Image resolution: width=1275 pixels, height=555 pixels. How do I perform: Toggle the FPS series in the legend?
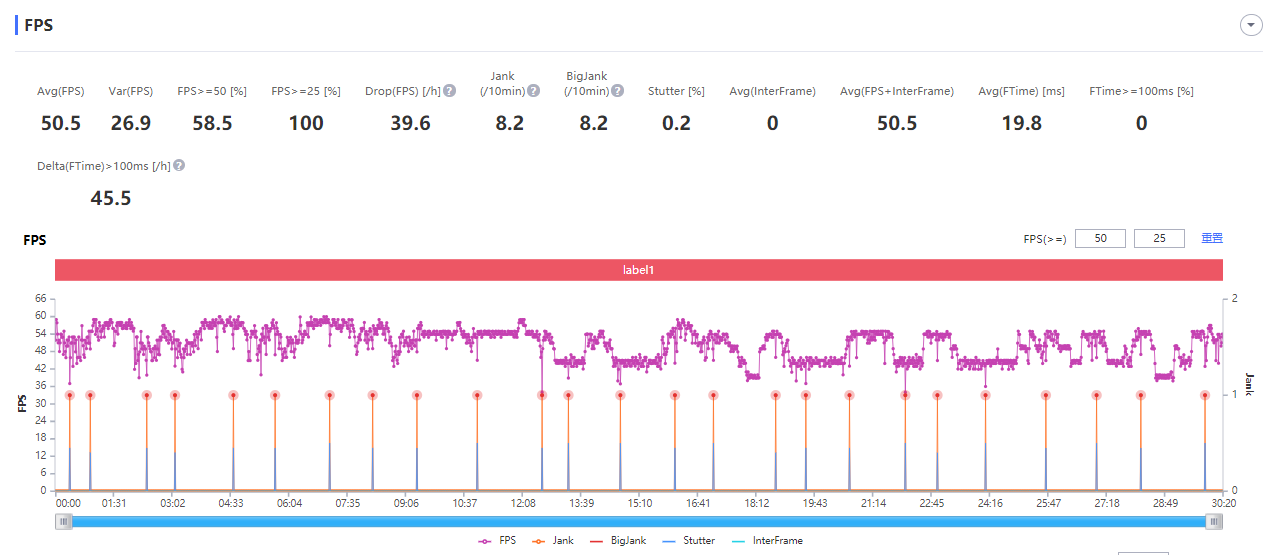tap(497, 540)
